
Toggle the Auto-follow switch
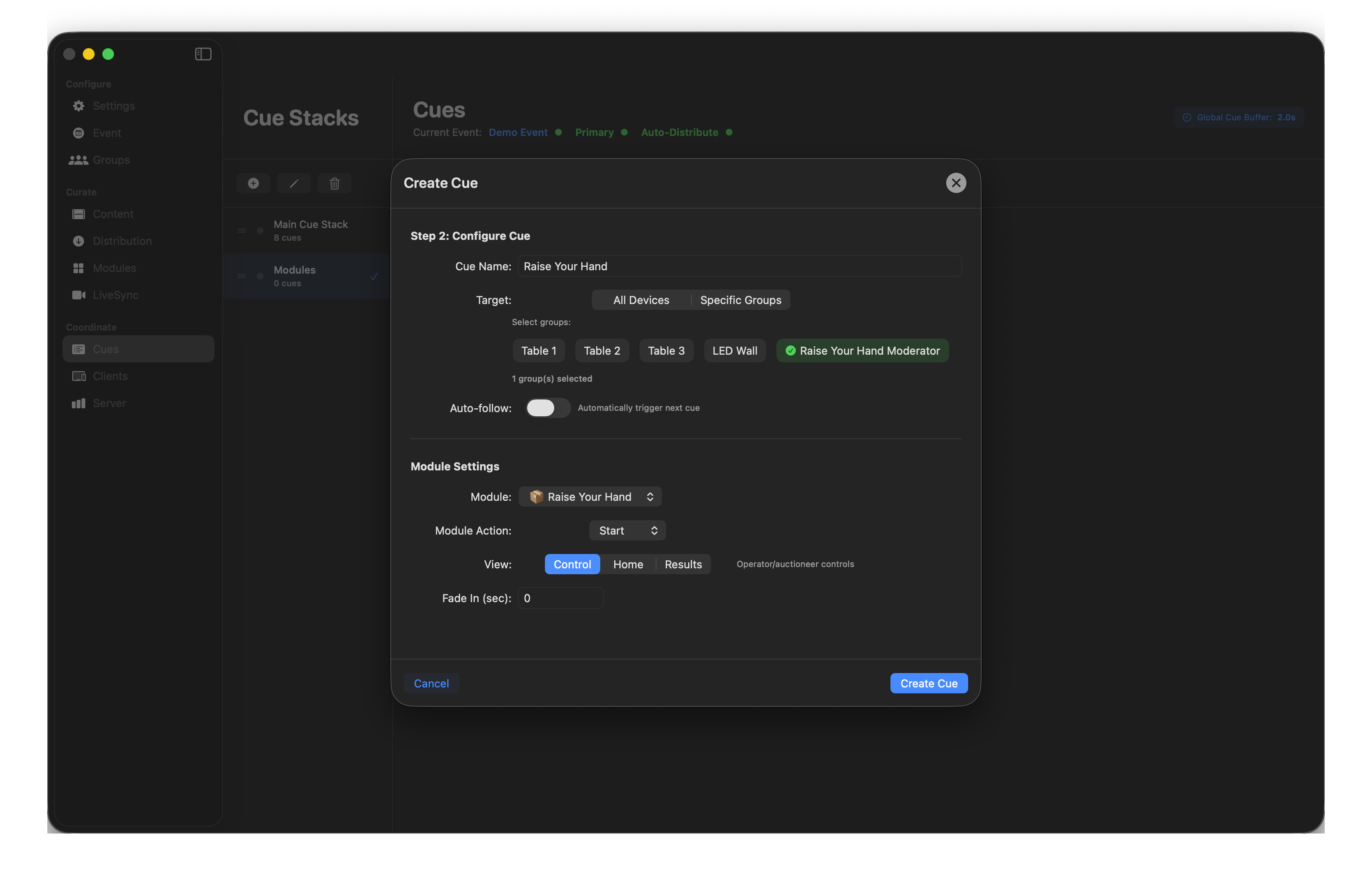547,408
